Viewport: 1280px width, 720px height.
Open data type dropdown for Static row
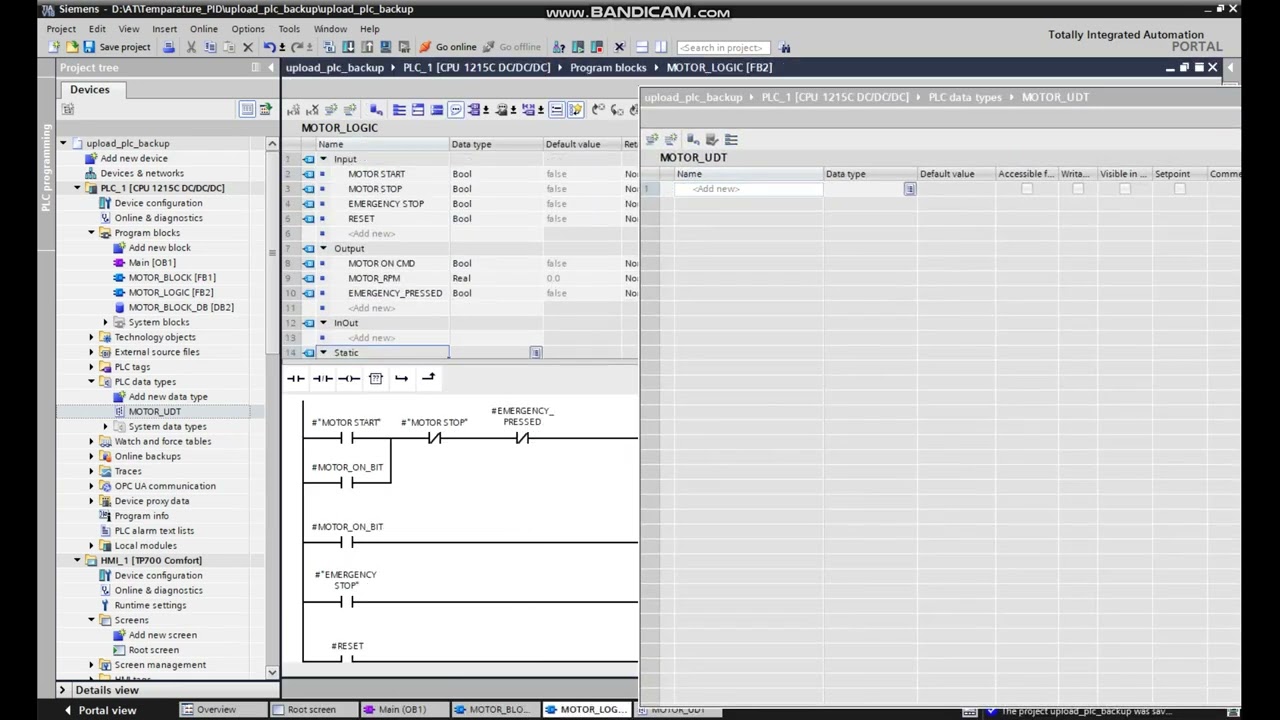click(x=536, y=353)
